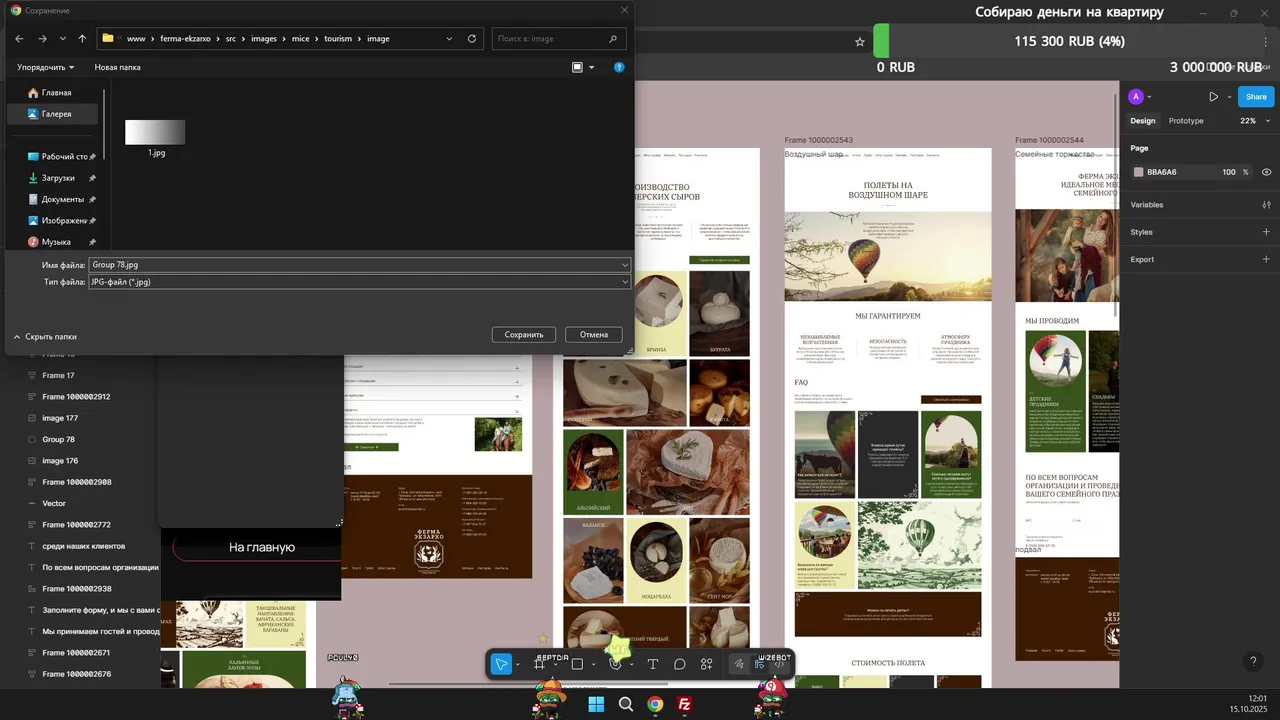Open the user avatar A menu
Viewport: 1280px width, 720px height.
click(1135, 97)
